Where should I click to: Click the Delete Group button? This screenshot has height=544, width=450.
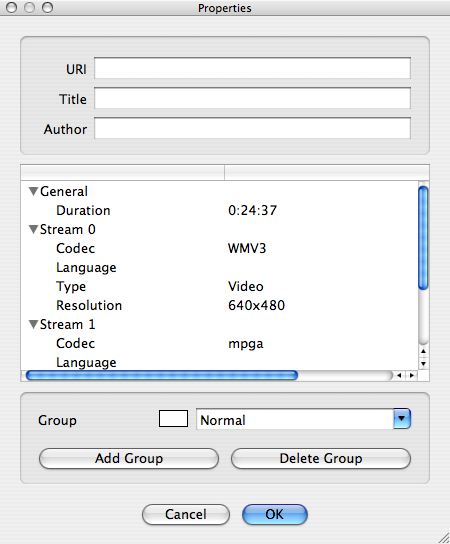click(x=321, y=459)
